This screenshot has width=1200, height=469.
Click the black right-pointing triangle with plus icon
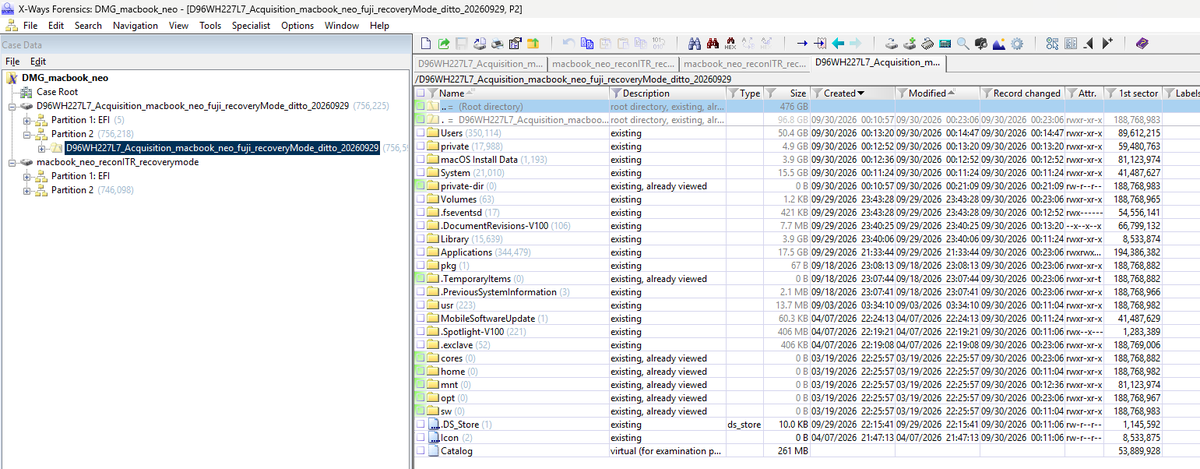point(1107,43)
